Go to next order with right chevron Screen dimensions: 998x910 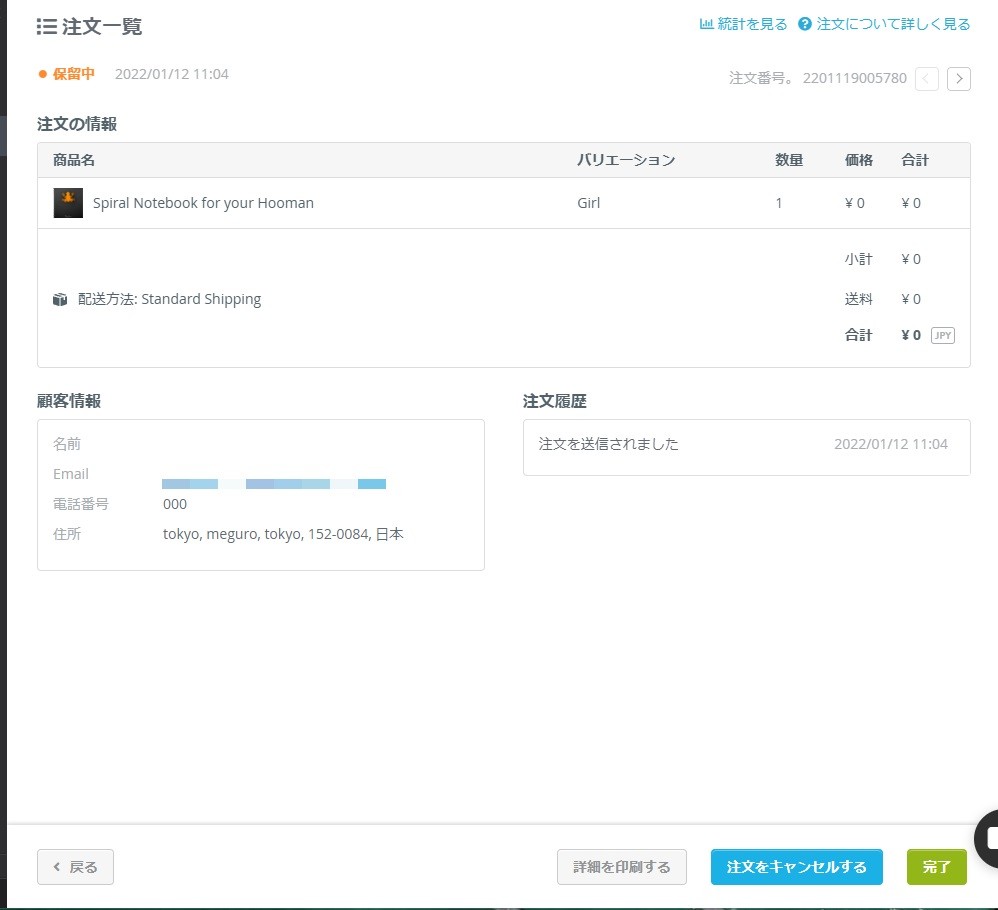pos(959,78)
